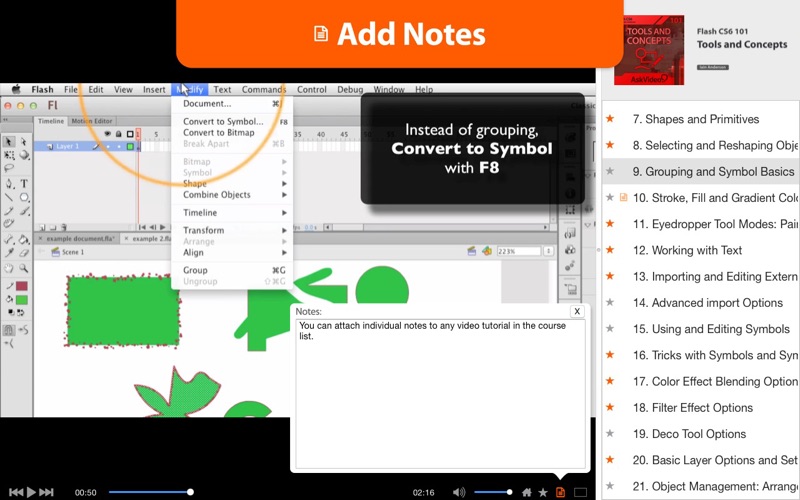This screenshot has width=800, height=500.
Task: Click the Edit Symbols icon beside zoom
Action: coord(487,251)
